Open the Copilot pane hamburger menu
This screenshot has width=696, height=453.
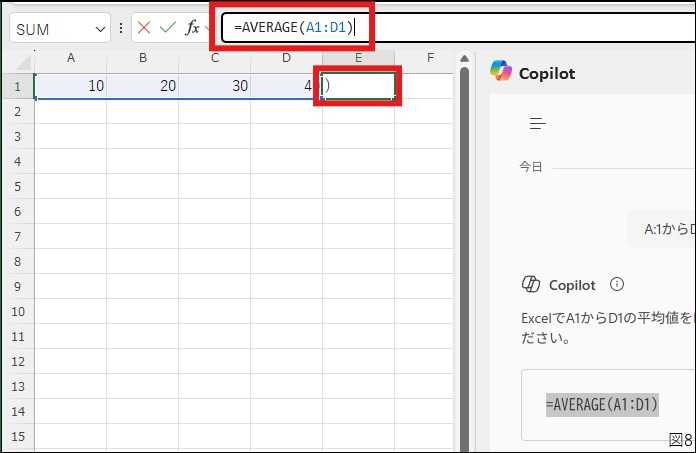tap(537, 124)
